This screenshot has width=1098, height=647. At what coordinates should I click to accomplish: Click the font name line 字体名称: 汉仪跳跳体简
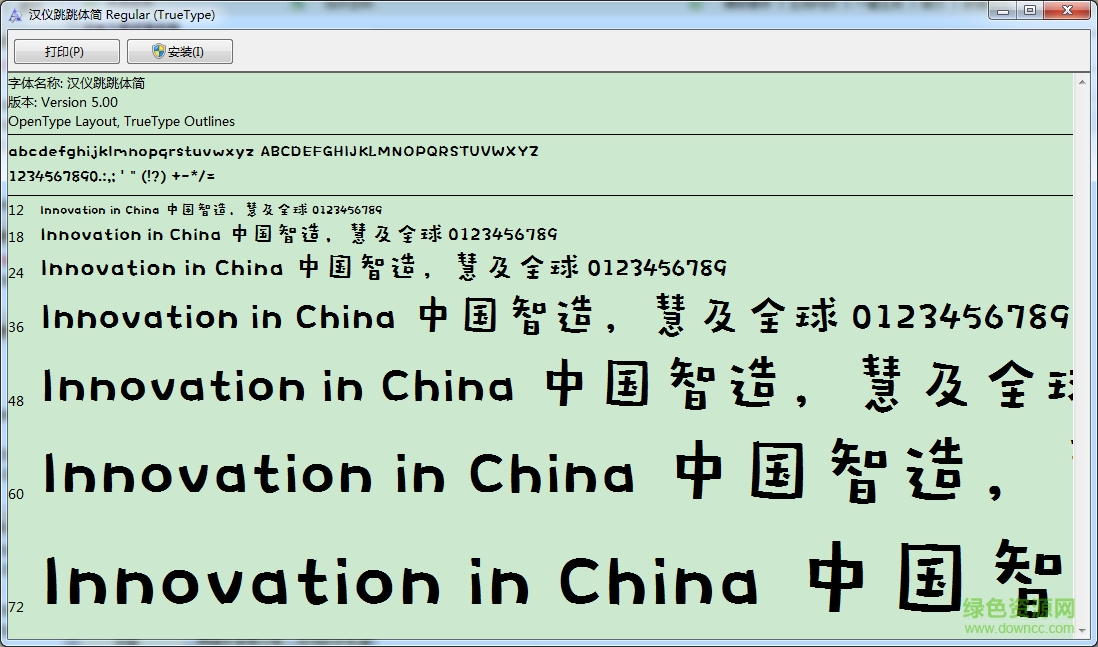tap(77, 83)
